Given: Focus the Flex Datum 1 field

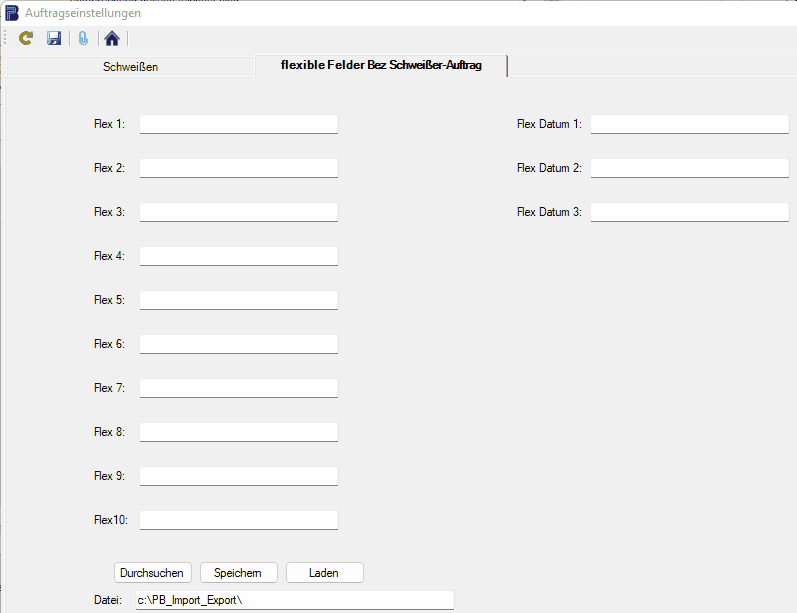Looking at the screenshot, I should pyautogui.click(x=689, y=124).
